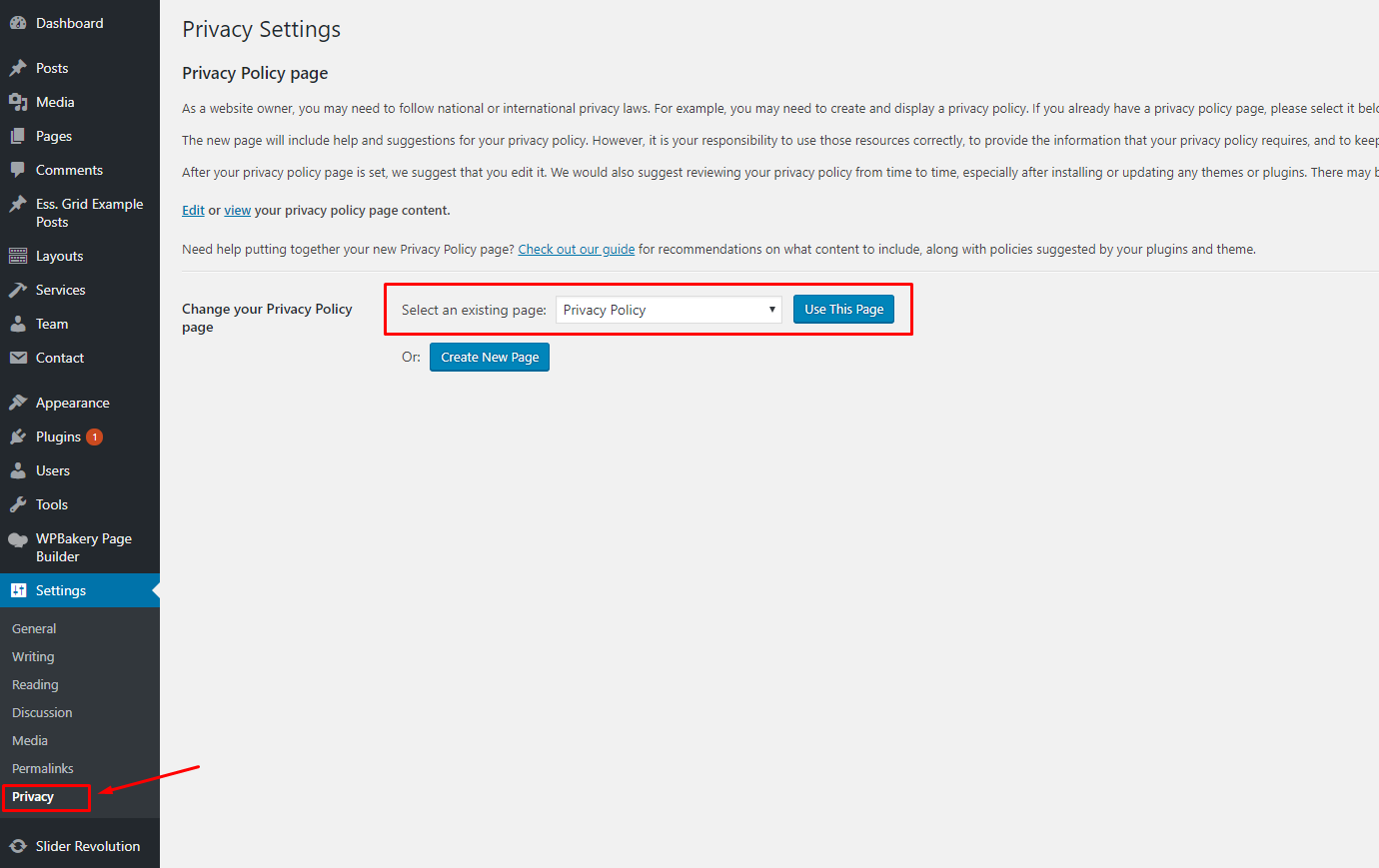Open General settings submenu item
Screen dimensions: 1379x868
tap(34, 628)
